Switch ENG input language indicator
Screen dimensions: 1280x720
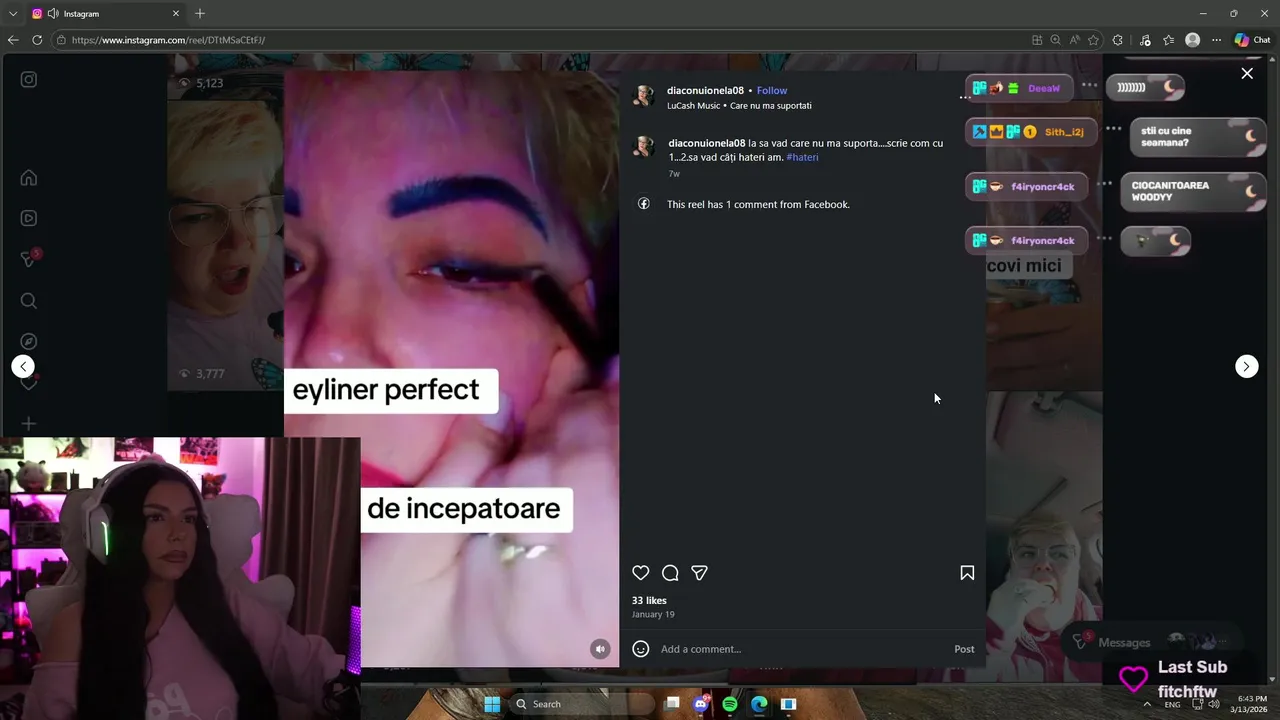click(1172, 705)
